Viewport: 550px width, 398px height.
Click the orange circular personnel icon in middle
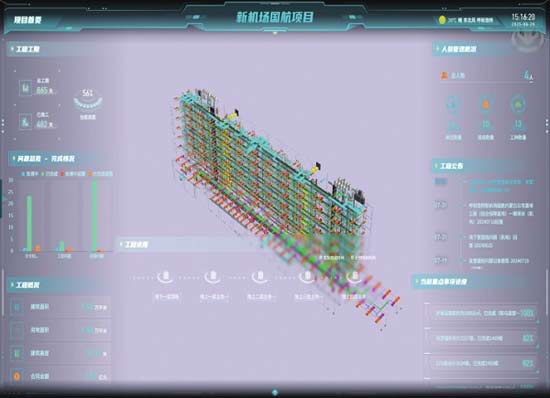tap(486, 104)
